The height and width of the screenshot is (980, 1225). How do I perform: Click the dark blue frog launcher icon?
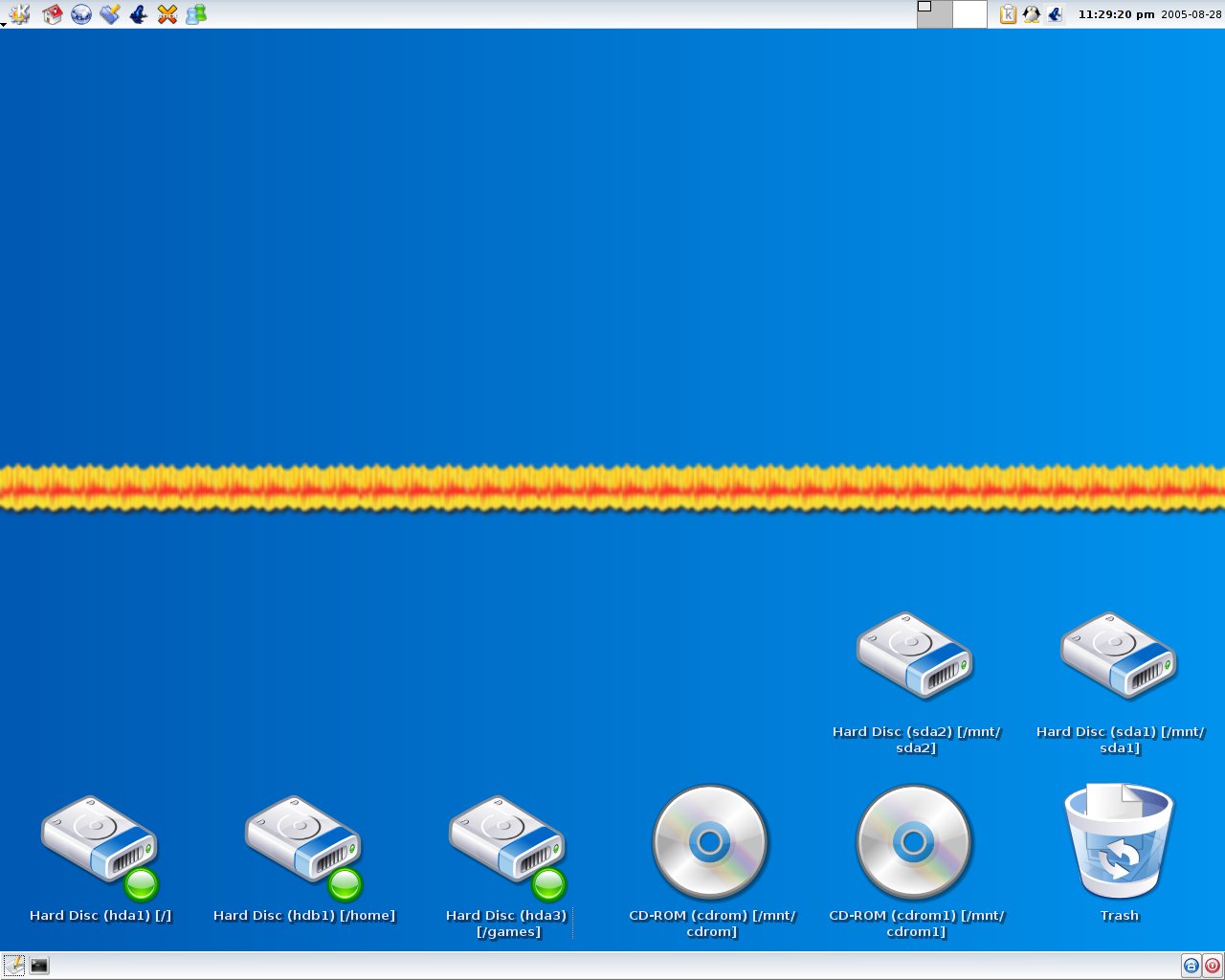[139, 14]
